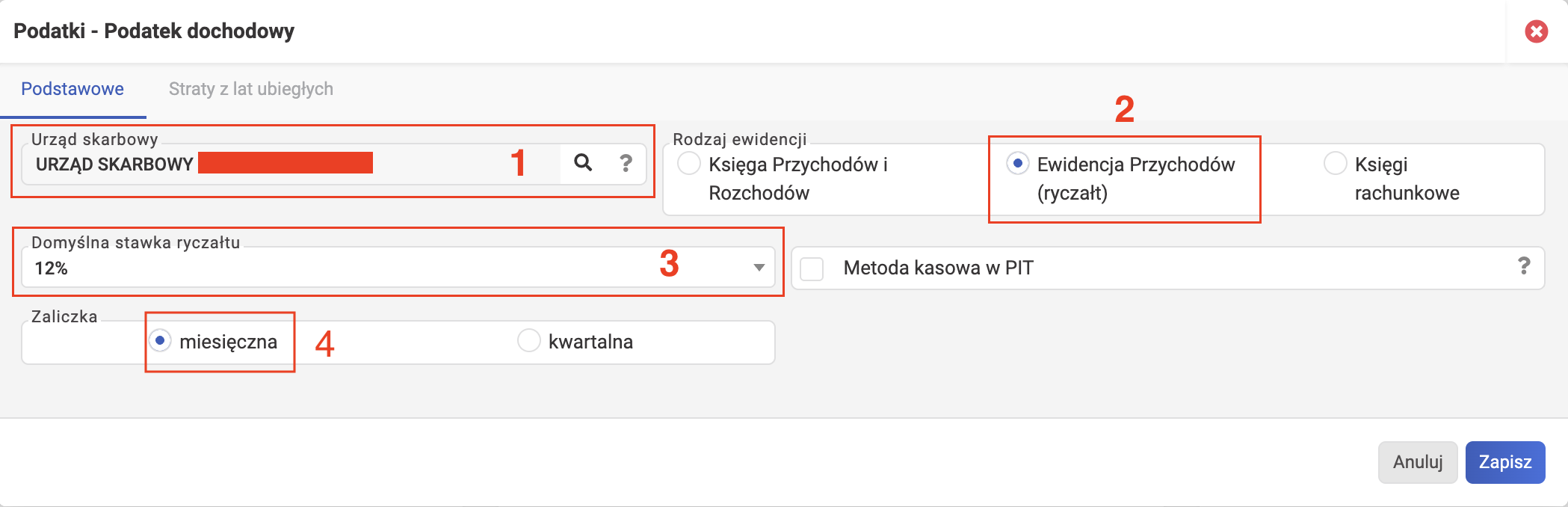The height and width of the screenshot is (507, 1568).
Task: Open the help question mark beside Urząd skarbowy search
Action: (626, 163)
